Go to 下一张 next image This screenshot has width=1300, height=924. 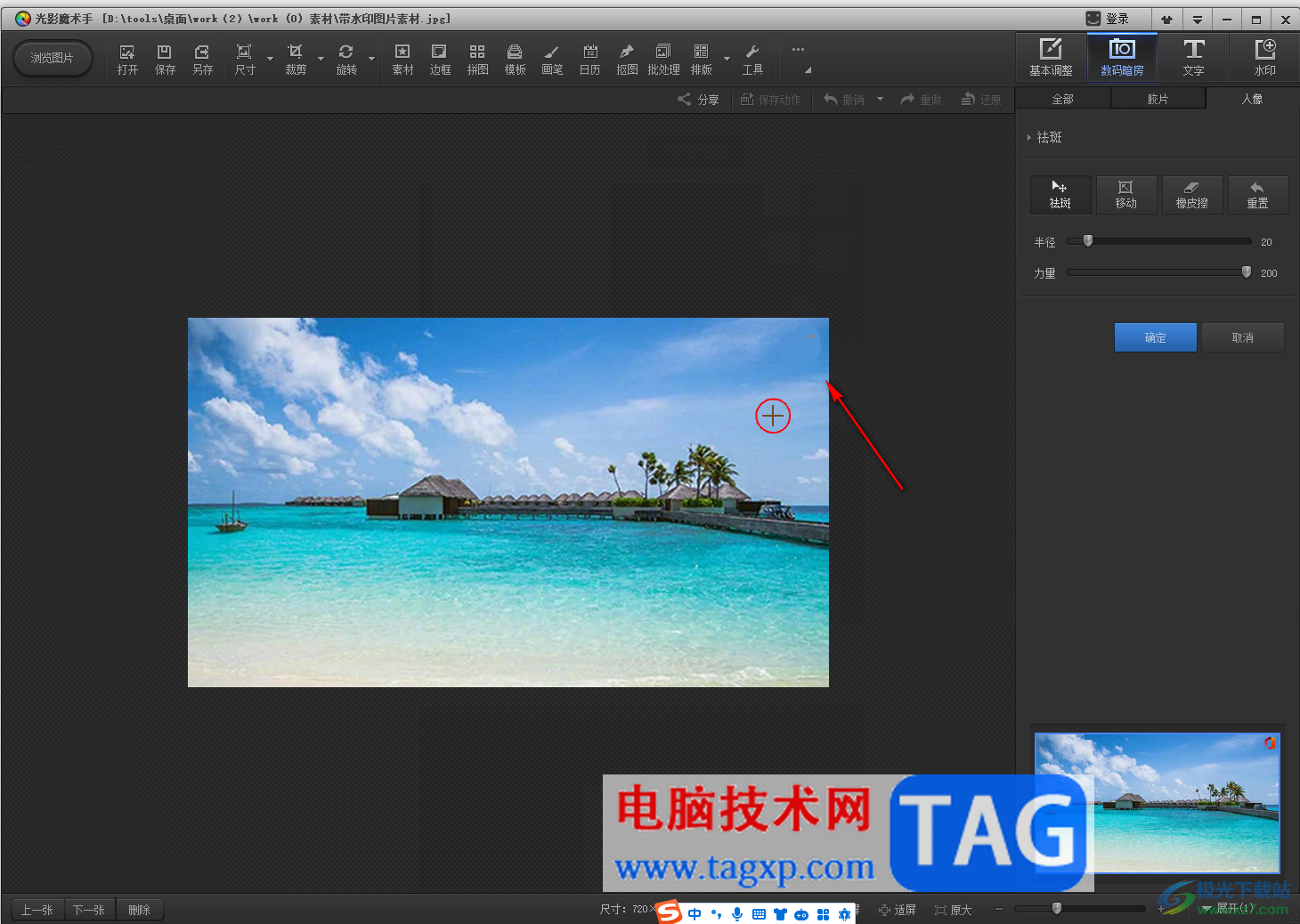click(89, 910)
